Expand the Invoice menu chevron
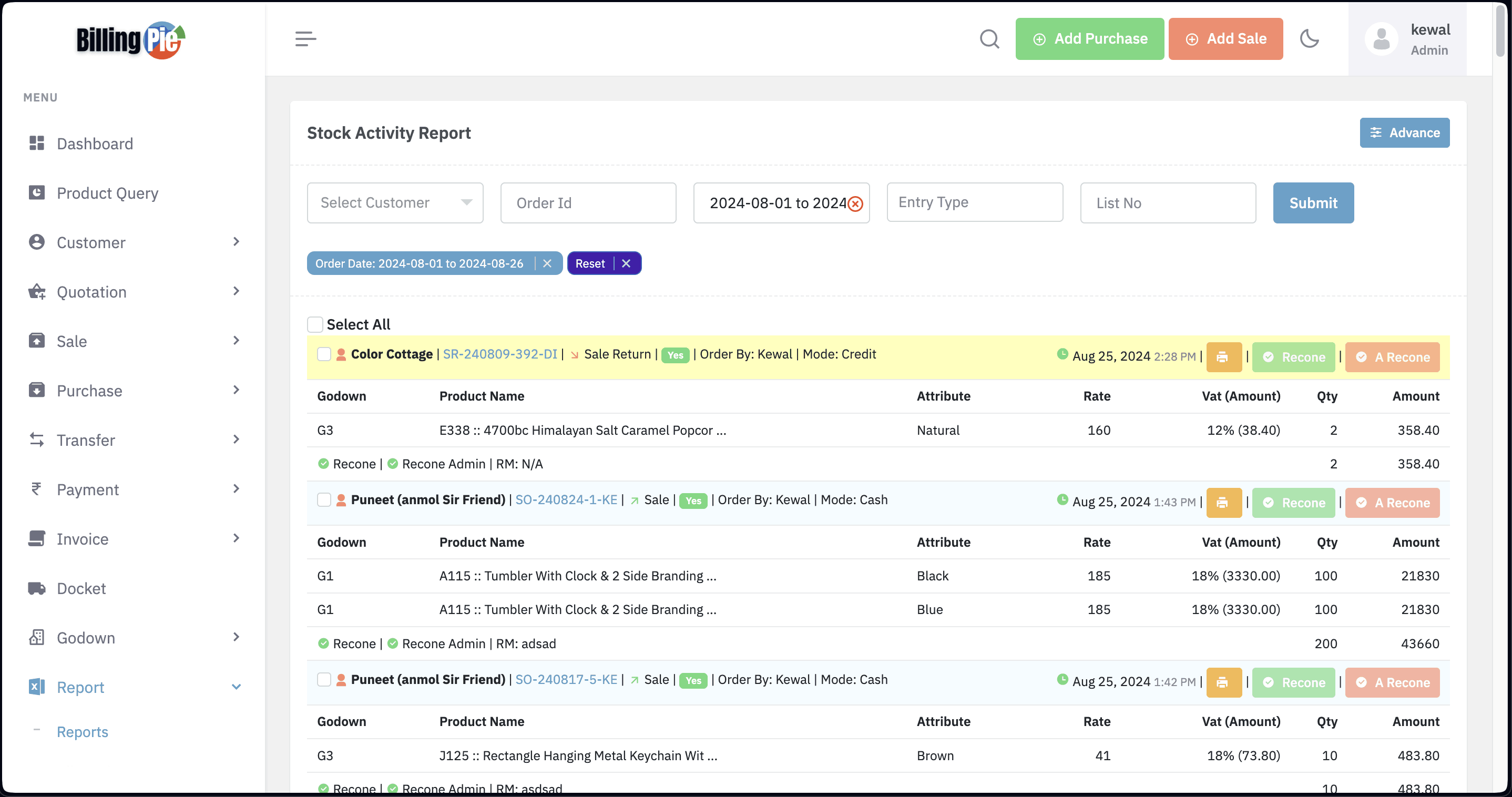The image size is (1512, 797). [236, 538]
